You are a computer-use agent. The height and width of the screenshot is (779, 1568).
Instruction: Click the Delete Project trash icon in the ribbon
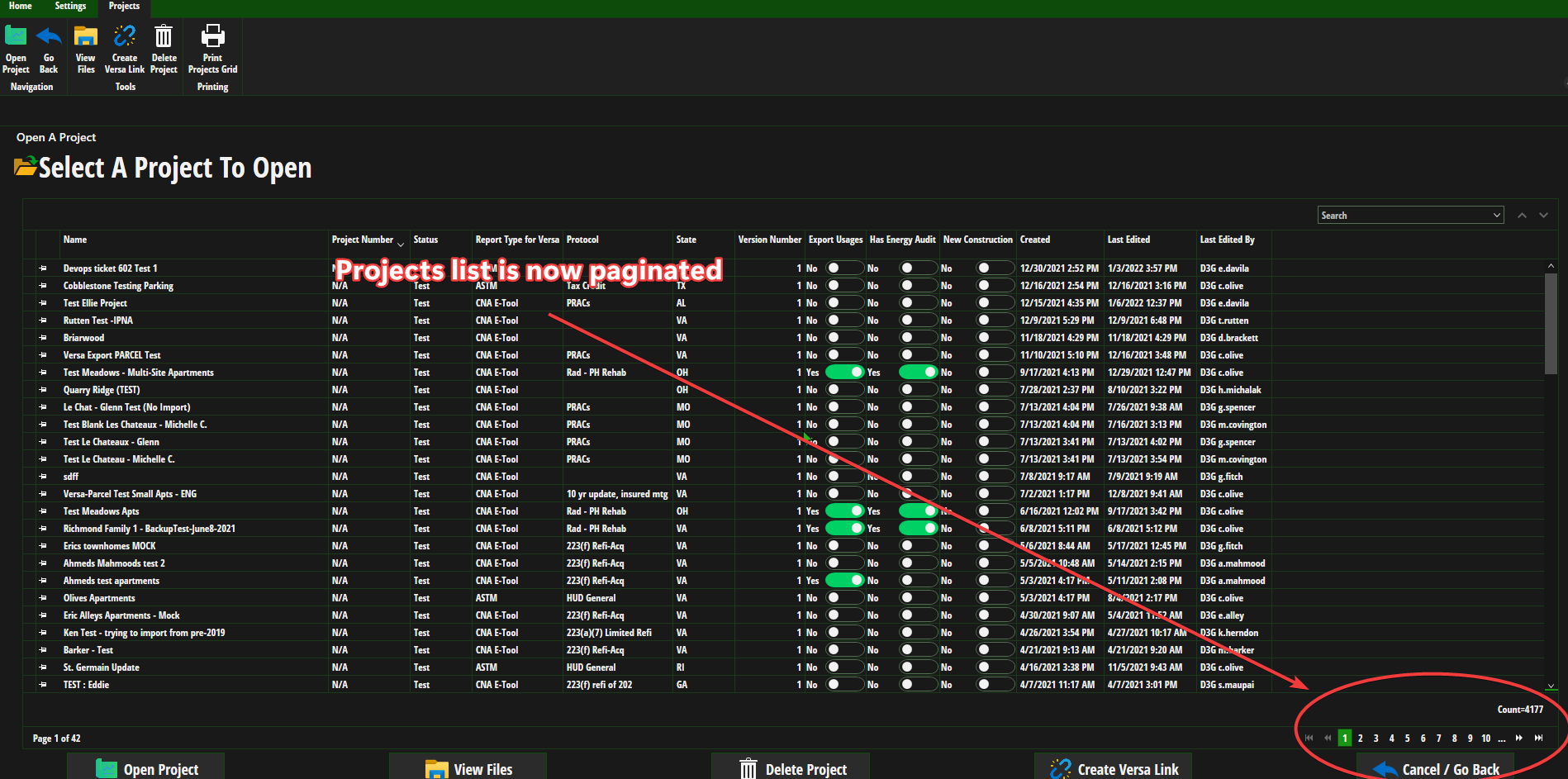click(x=163, y=35)
